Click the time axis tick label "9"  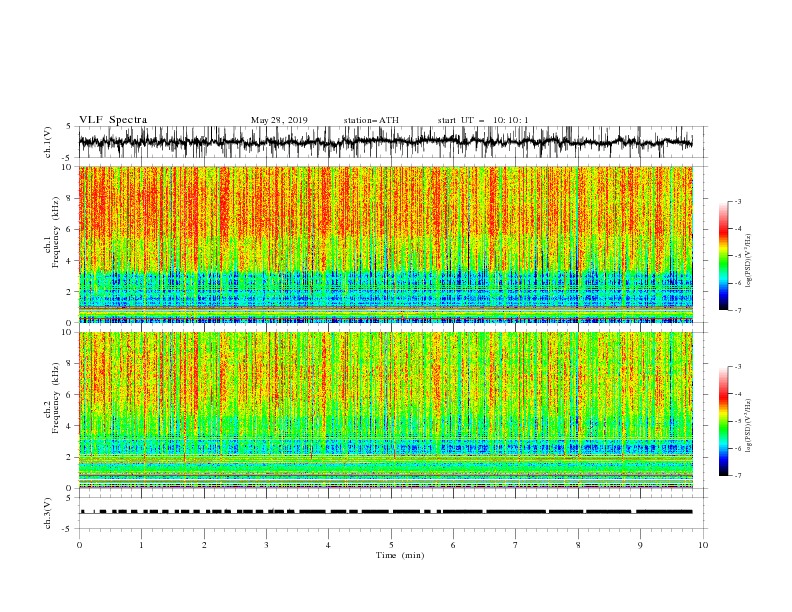click(x=640, y=545)
